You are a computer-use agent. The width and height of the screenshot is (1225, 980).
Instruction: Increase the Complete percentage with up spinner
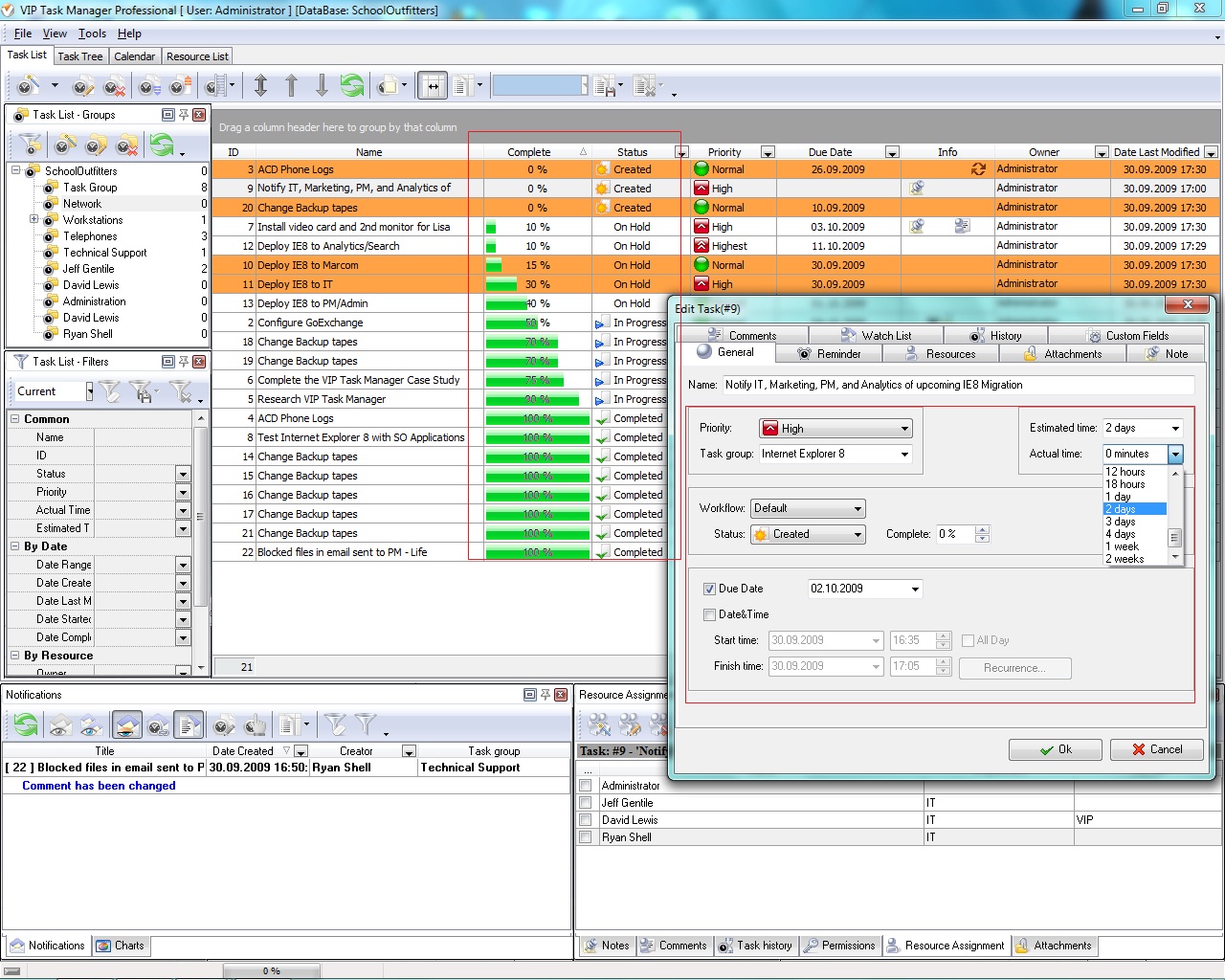point(982,529)
